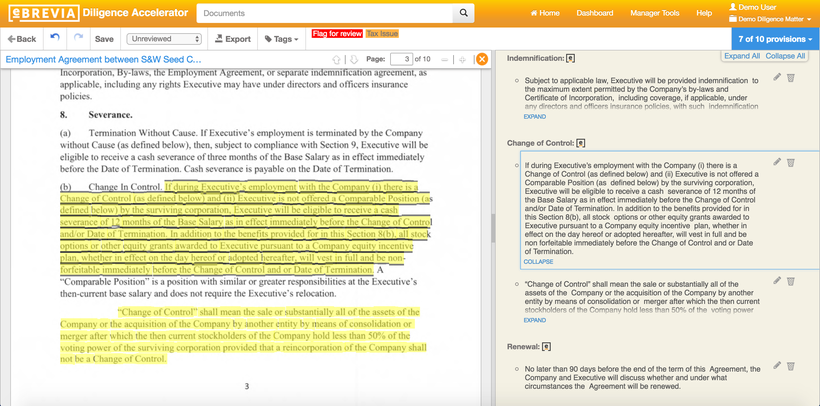
Task: Click the eBrevia logo
Action: [x=44, y=13]
